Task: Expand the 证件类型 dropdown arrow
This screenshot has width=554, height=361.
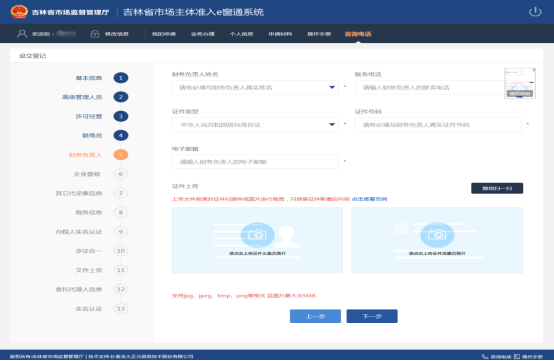Action: coord(332,124)
